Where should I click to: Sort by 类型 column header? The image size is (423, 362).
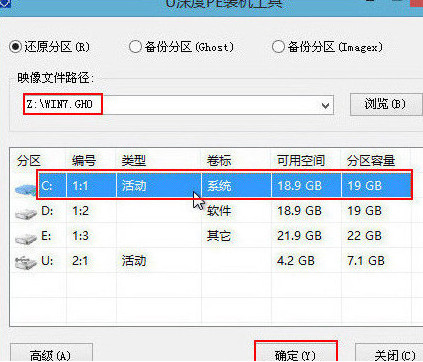click(x=134, y=161)
